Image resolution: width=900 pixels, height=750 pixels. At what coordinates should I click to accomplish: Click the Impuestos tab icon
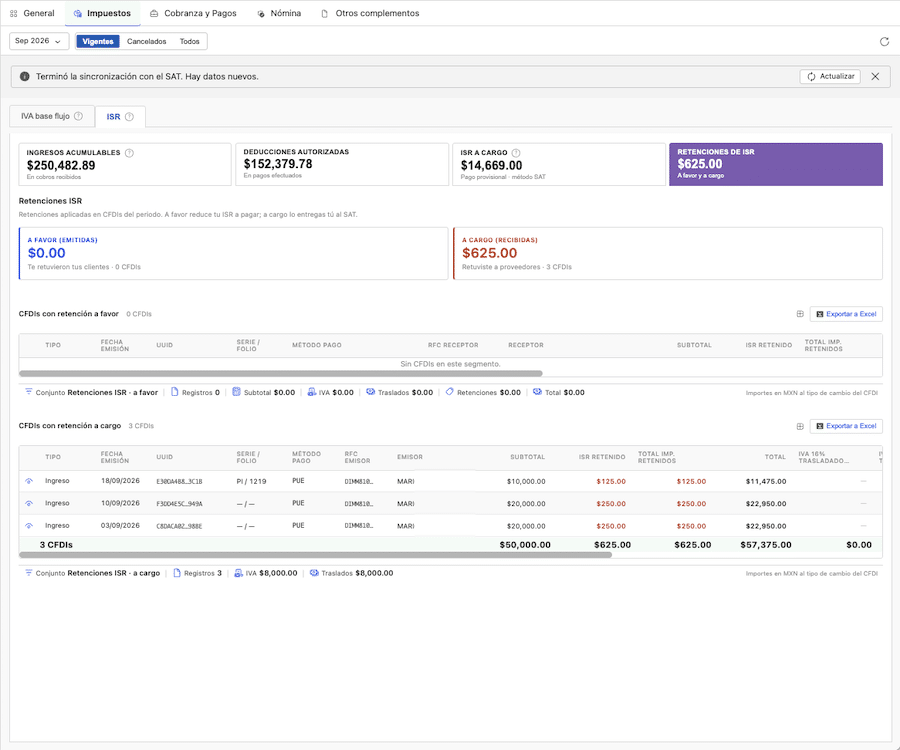coord(77,13)
